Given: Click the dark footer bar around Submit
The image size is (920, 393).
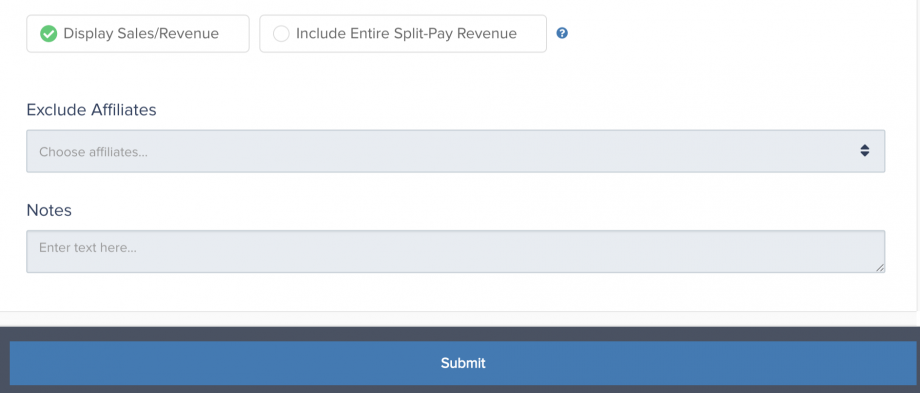Looking at the screenshot, I should [x=460, y=334].
